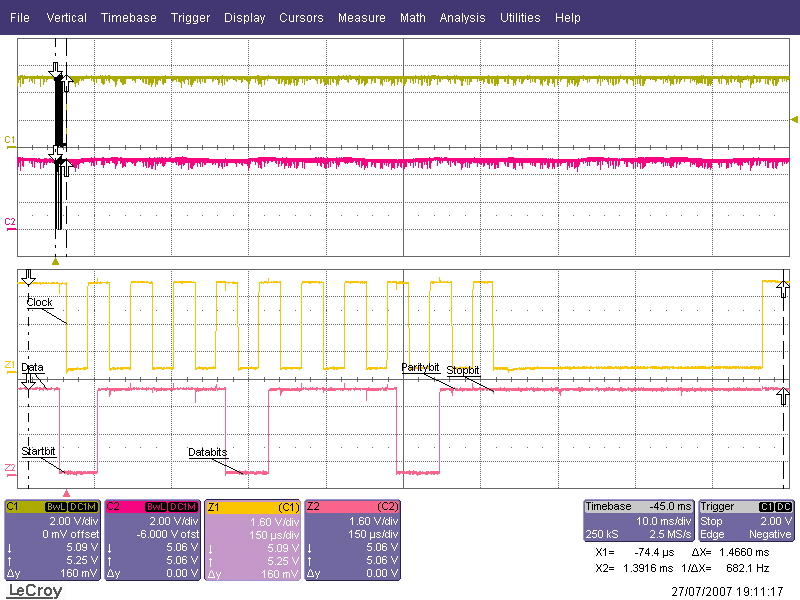This screenshot has width=800, height=600.
Task: Click the Edge trigger type text
Action: tap(712, 534)
